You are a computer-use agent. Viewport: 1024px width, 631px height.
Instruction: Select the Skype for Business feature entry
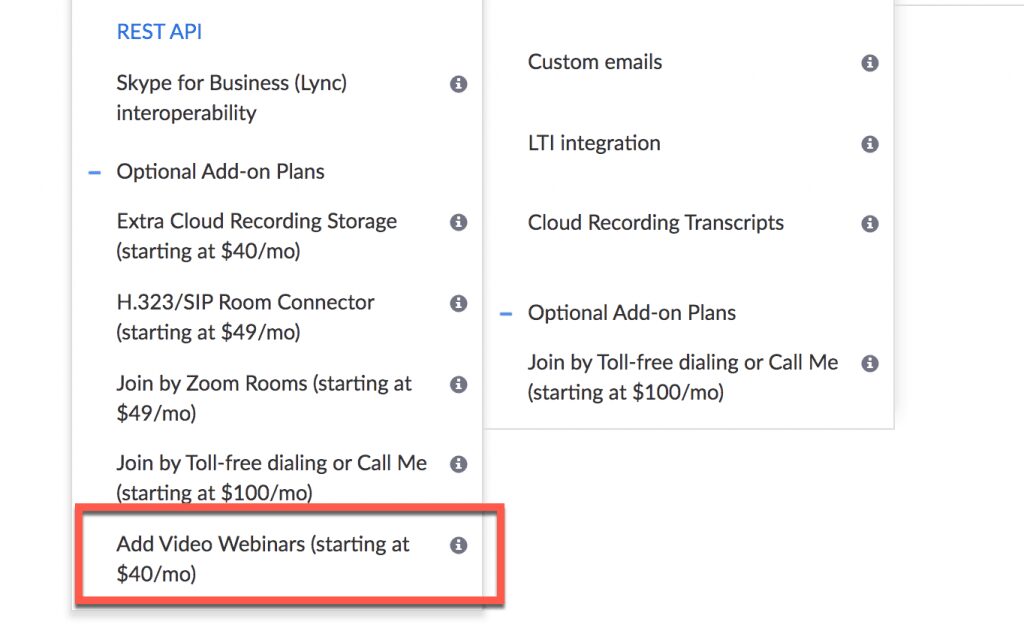[x=230, y=97]
